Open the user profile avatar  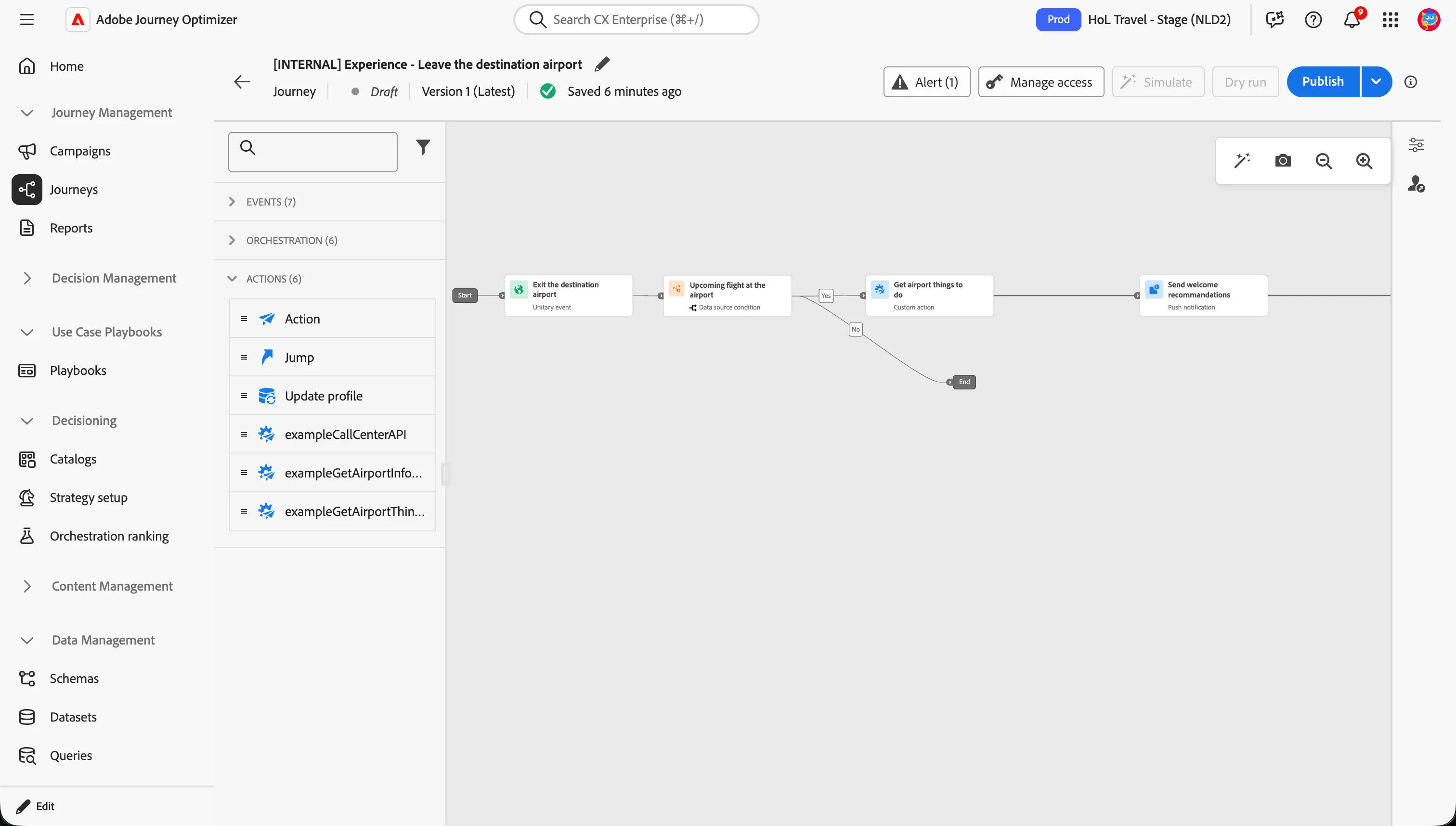(1429, 20)
